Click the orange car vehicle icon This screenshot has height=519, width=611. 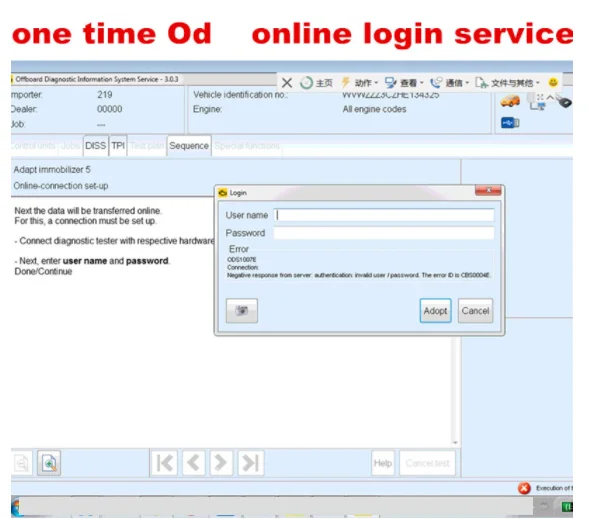pos(510,101)
